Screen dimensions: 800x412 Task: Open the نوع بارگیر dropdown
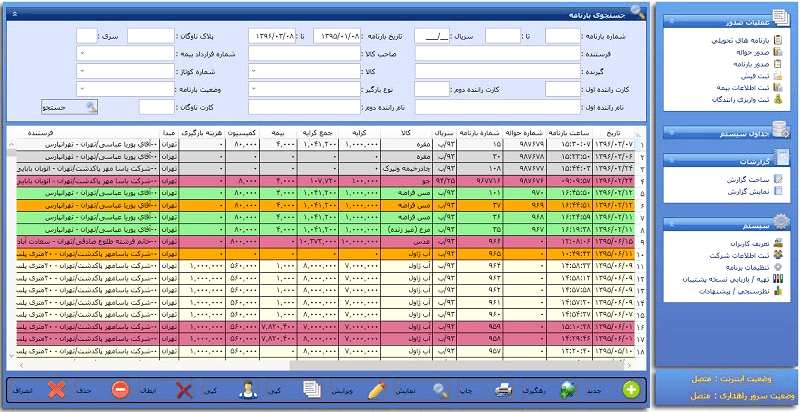pyautogui.click(x=255, y=89)
